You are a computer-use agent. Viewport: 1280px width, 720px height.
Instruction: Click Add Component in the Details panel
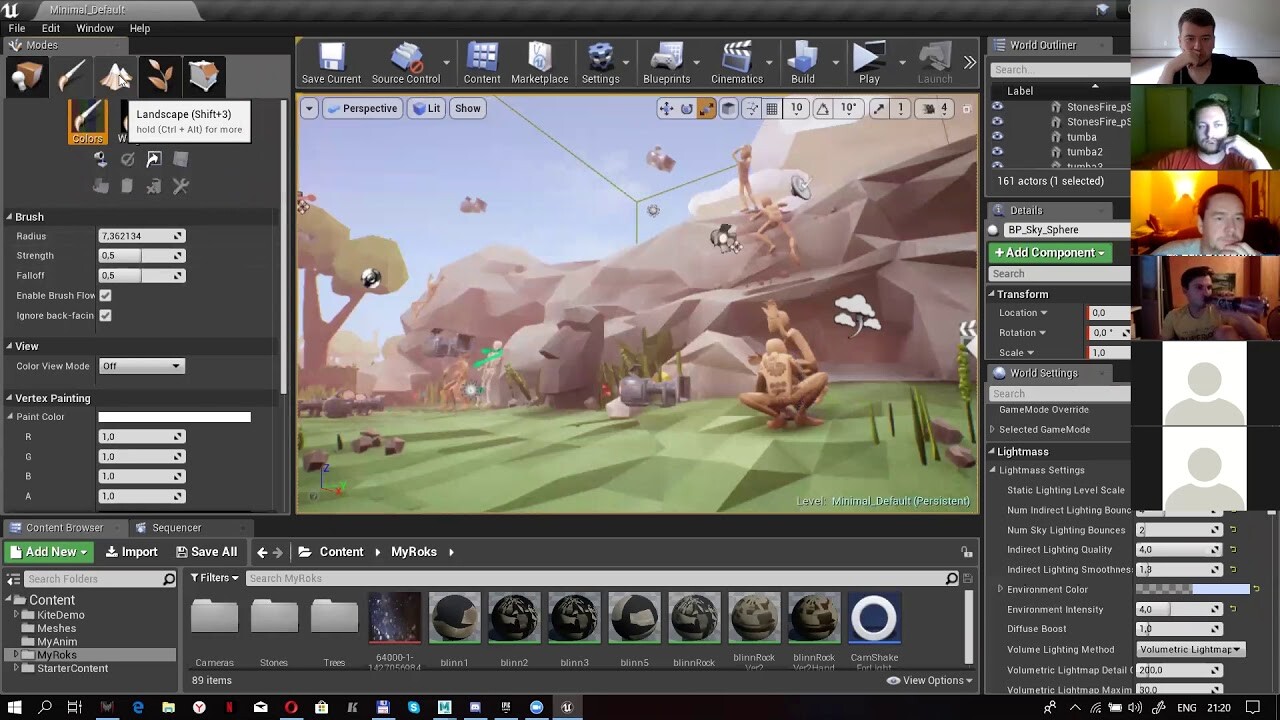(x=1051, y=253)
